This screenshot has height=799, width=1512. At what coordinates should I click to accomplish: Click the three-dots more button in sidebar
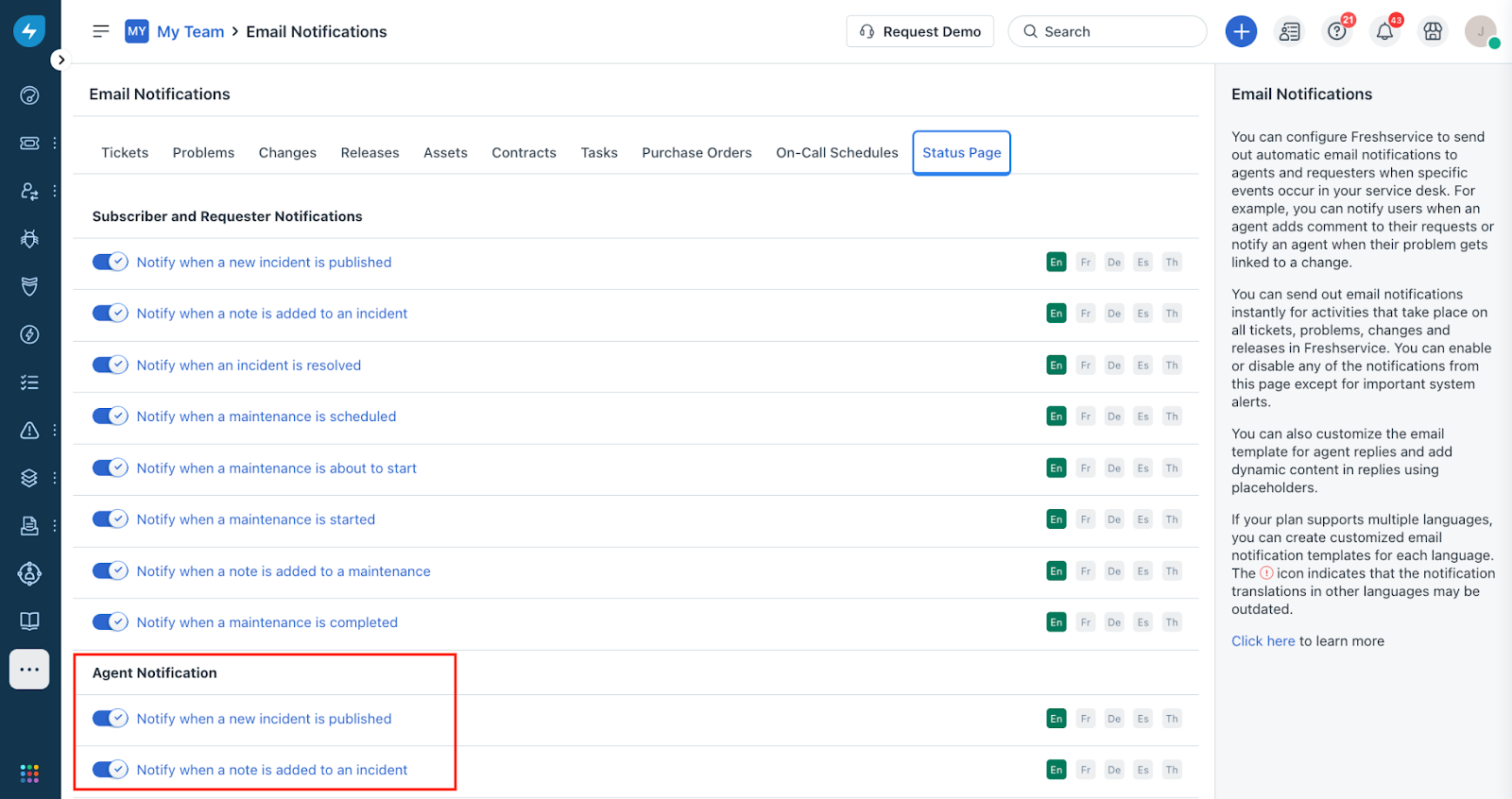[29, 670]
